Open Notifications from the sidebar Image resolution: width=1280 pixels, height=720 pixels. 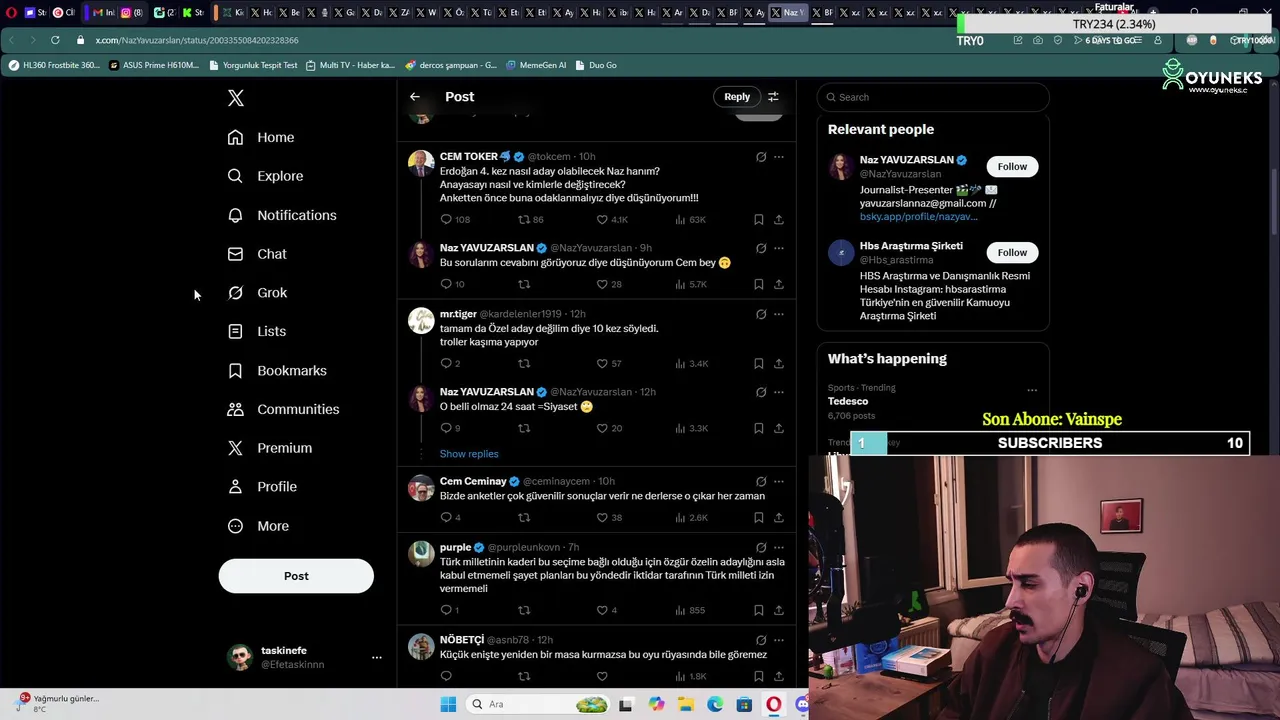pyautogui.click(x=282, y=215)
